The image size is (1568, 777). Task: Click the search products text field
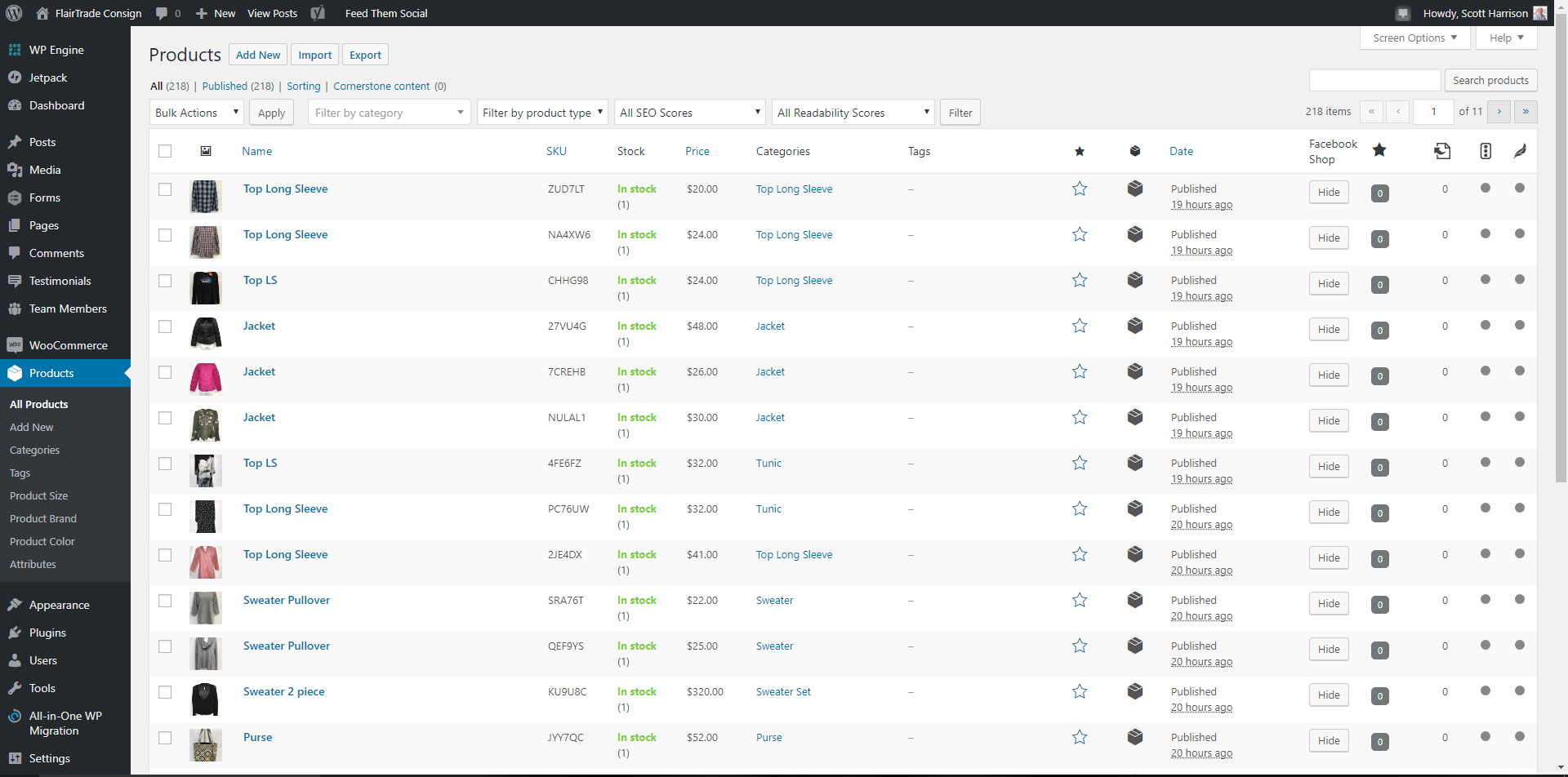coord(1375,80)
